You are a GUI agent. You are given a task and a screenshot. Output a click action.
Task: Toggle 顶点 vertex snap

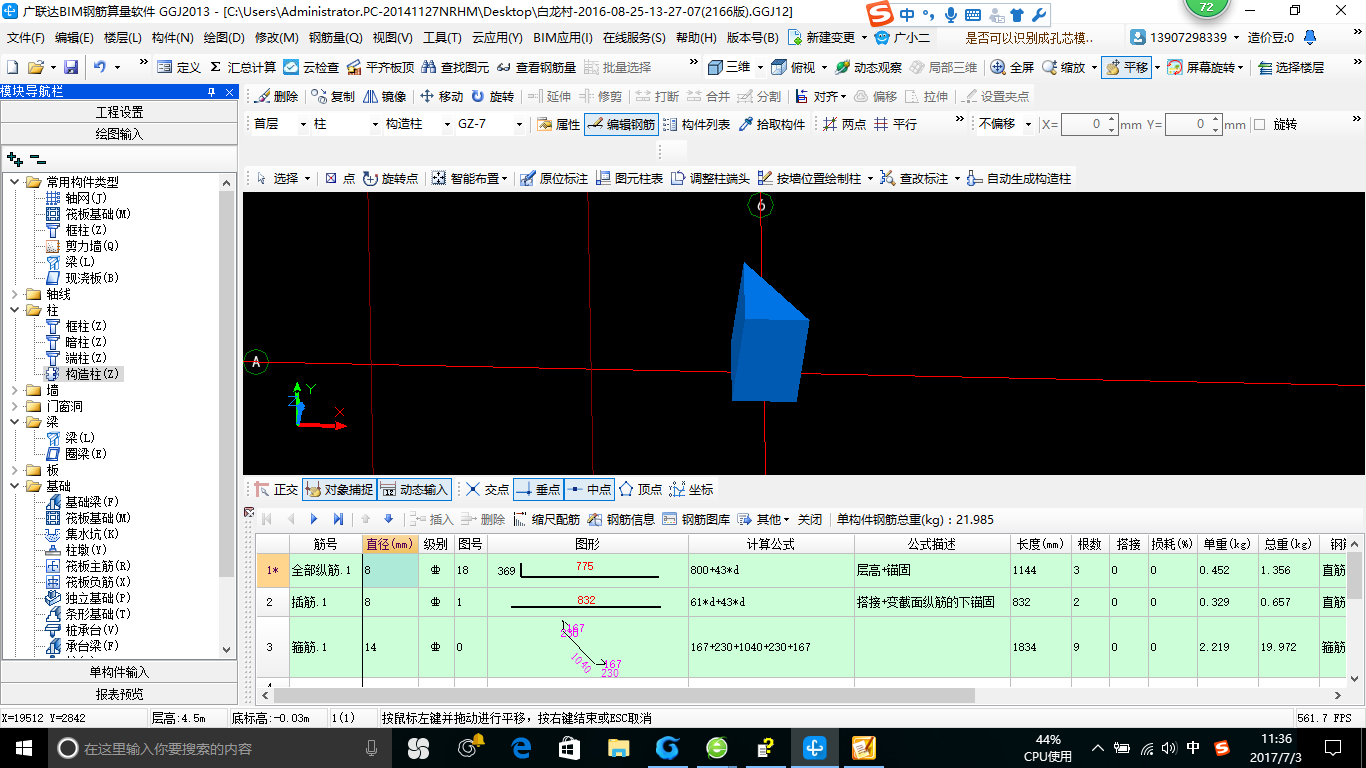coord(640,489)
